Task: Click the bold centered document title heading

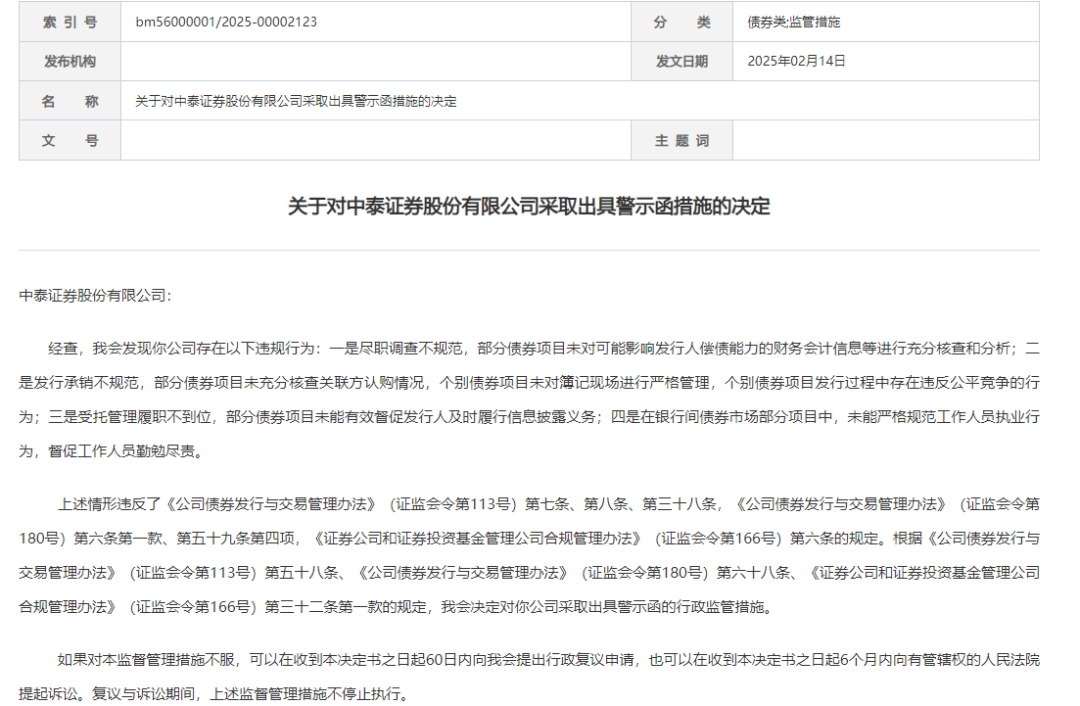Action: (x=529, y=207)
